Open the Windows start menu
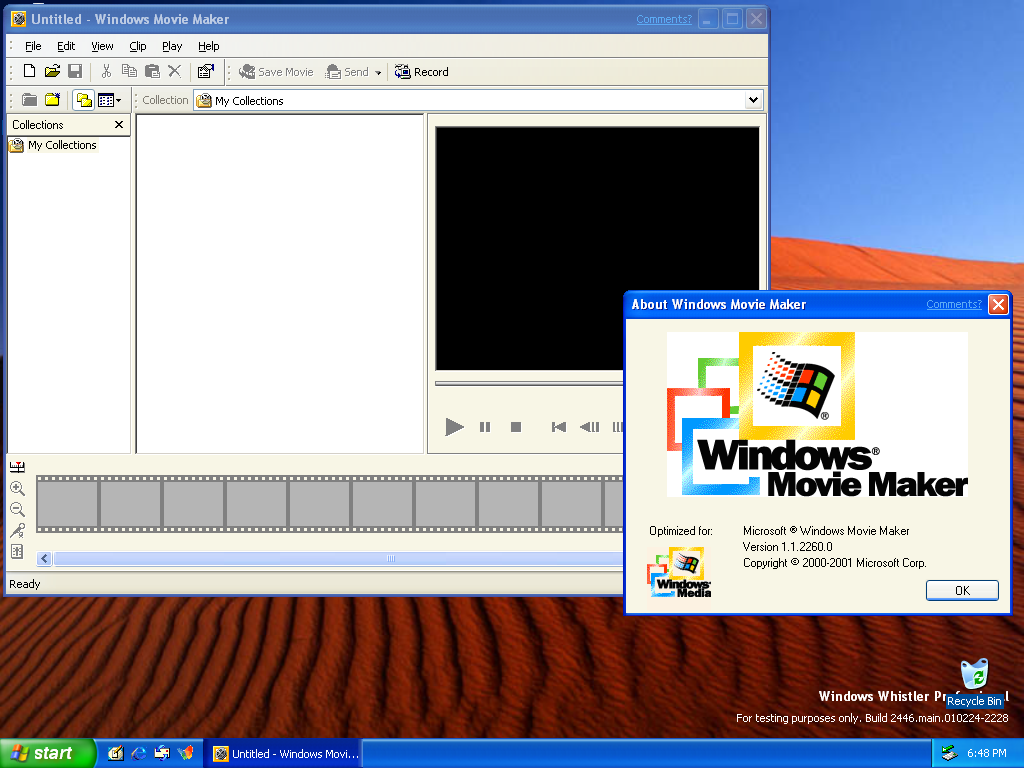 (48, 753)
